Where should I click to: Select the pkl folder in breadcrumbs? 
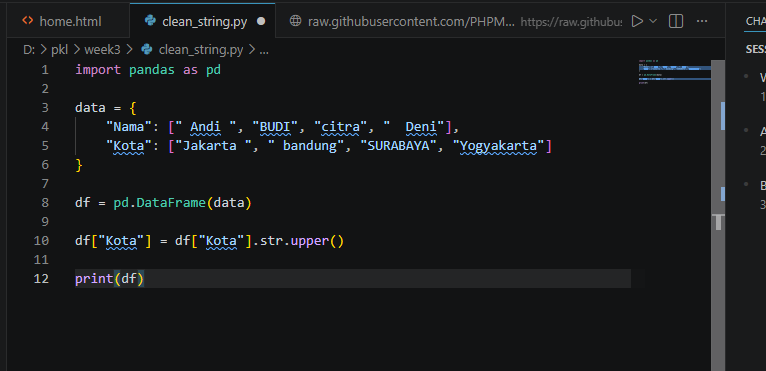tap(60, 49)
